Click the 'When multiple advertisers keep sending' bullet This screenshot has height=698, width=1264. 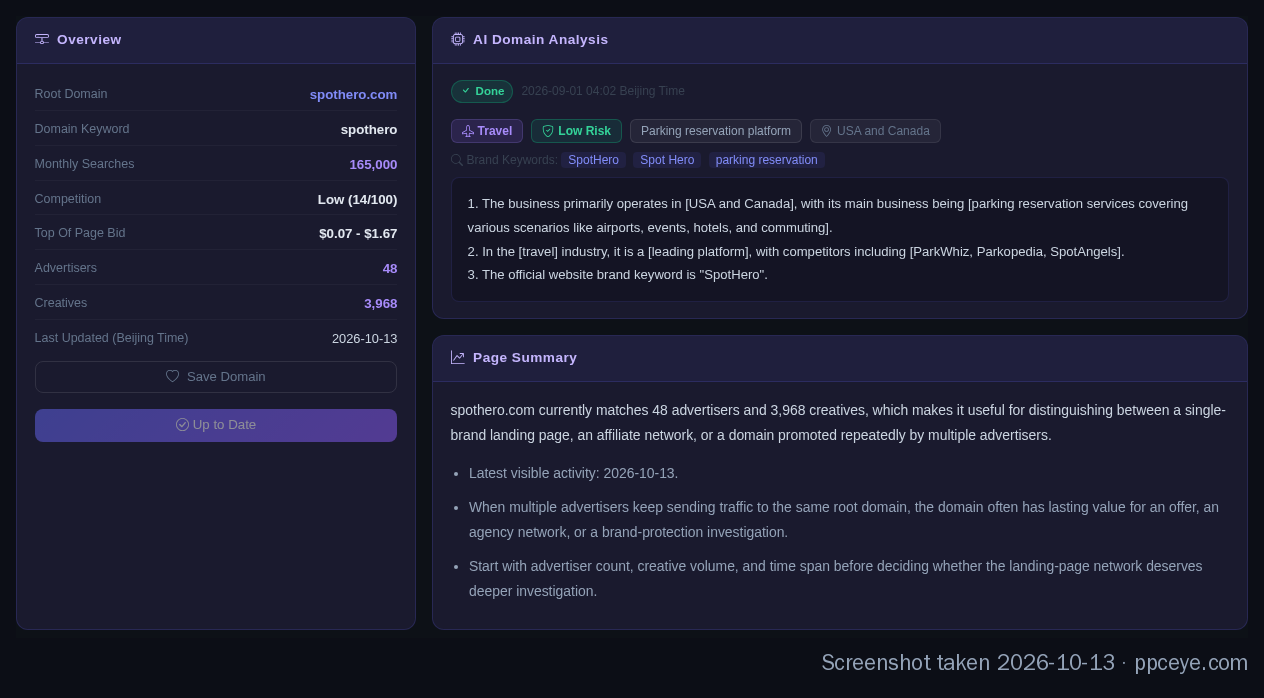844,519
